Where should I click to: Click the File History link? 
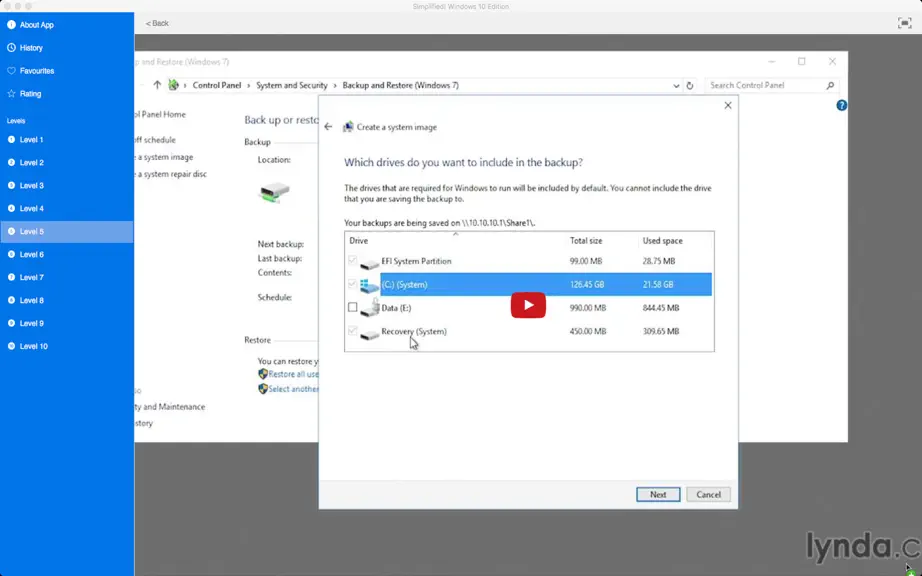[144, 423]
